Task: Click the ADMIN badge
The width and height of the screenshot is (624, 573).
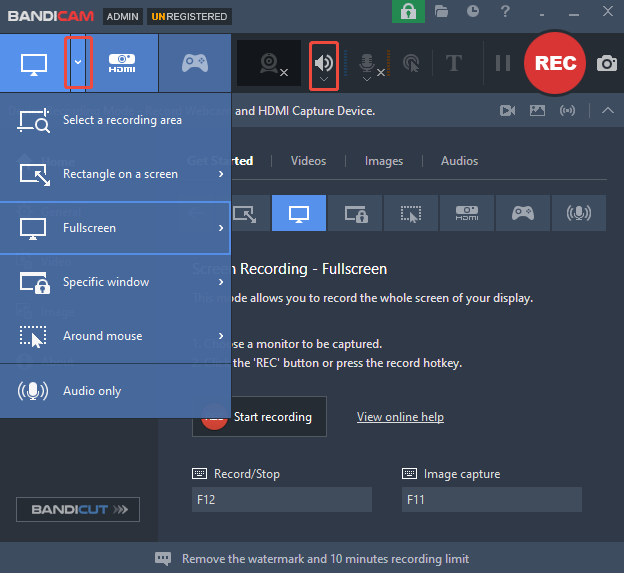Action: (123, 17)
